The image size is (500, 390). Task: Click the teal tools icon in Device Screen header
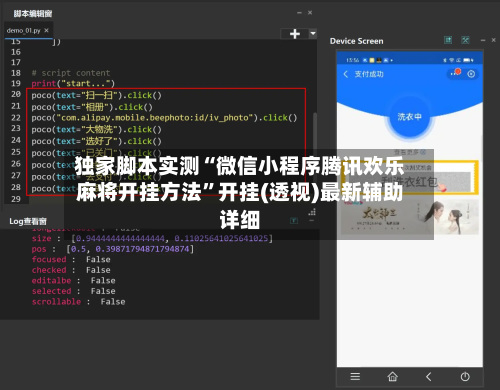(x=465, y=40)
